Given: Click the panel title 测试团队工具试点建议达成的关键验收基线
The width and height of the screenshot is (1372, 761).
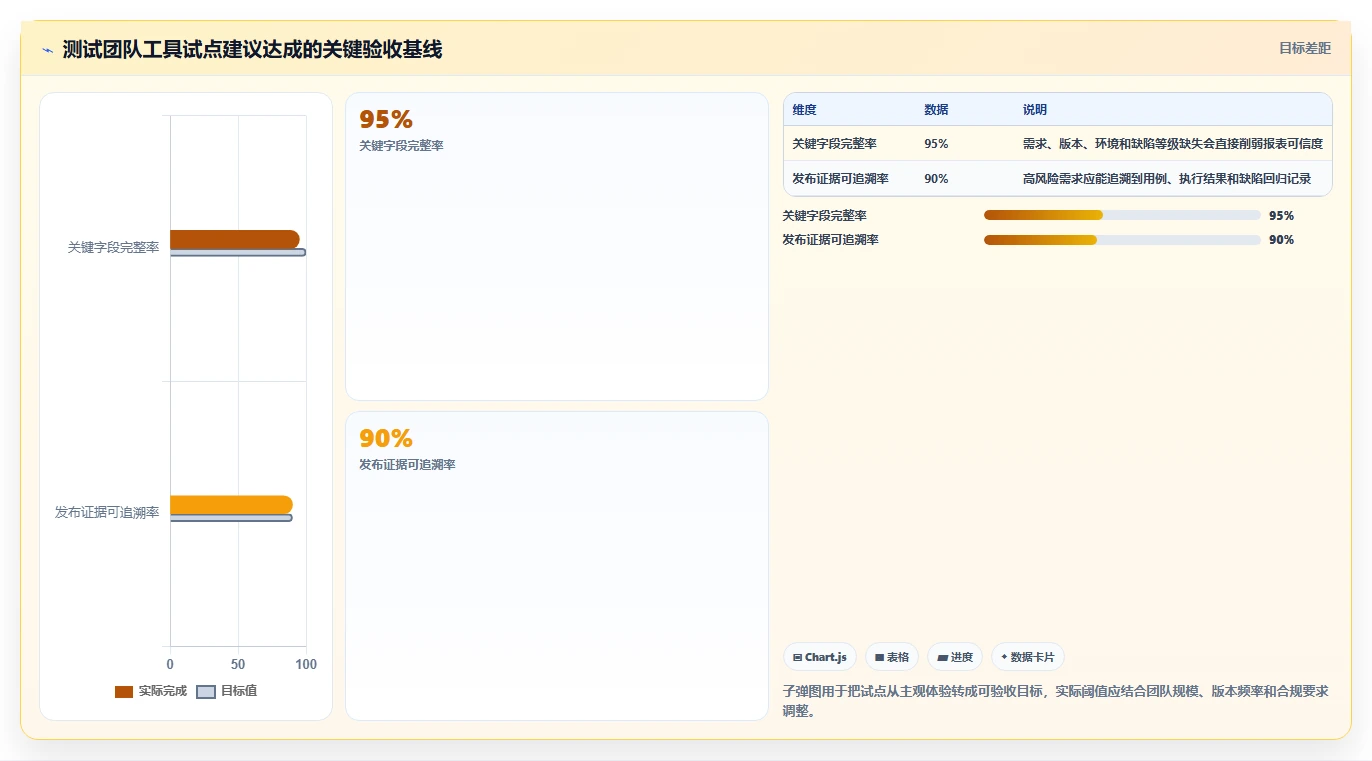Looking at the screenshot, I should pyautogui.click(x=252, y=49).
